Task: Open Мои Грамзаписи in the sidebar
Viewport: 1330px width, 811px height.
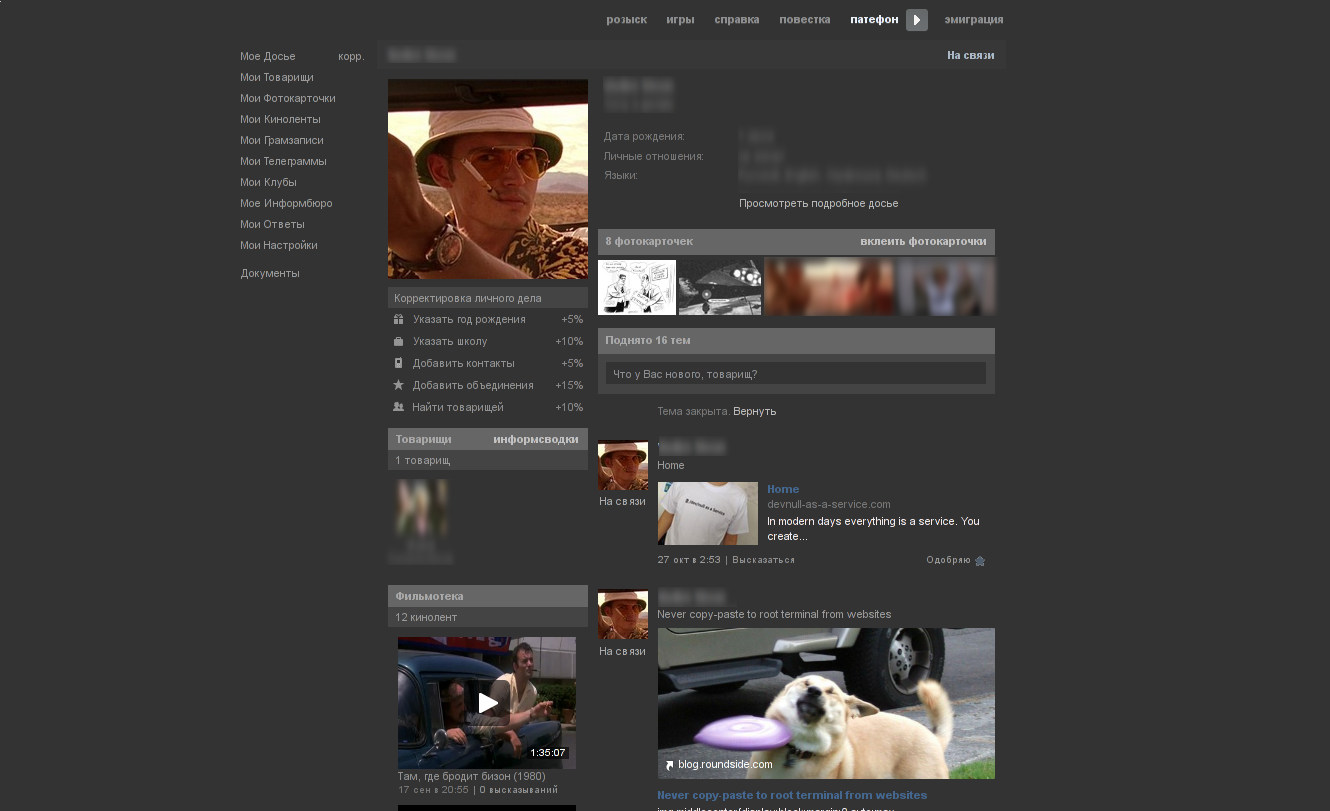Action: tap(282, 141)
